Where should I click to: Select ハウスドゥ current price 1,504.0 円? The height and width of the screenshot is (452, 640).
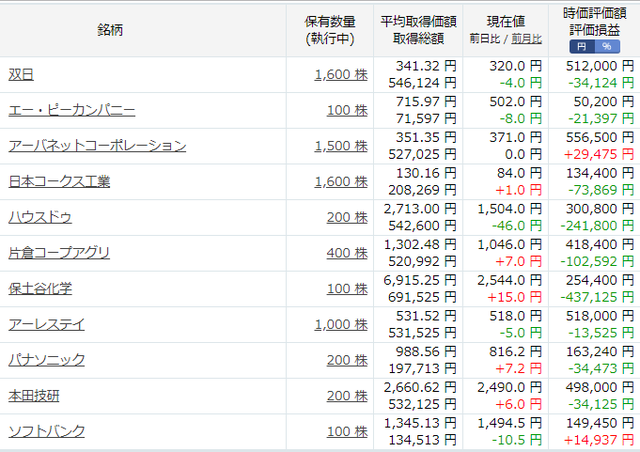(x=510, y=209)
